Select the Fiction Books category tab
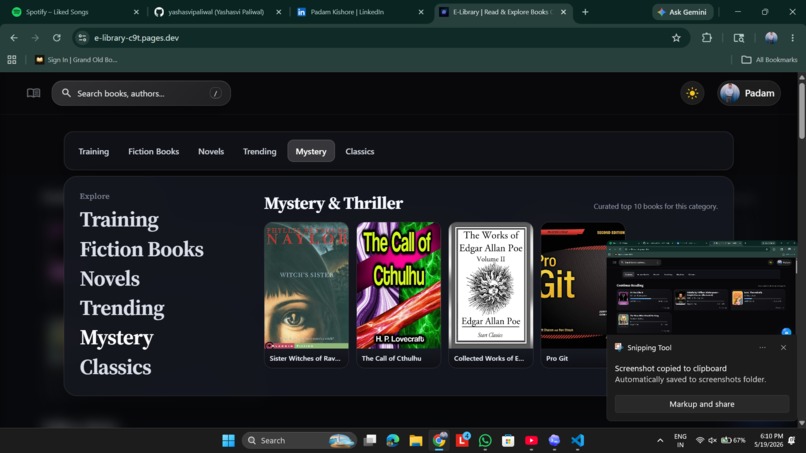The image size is (806, 453). [154, 151]
